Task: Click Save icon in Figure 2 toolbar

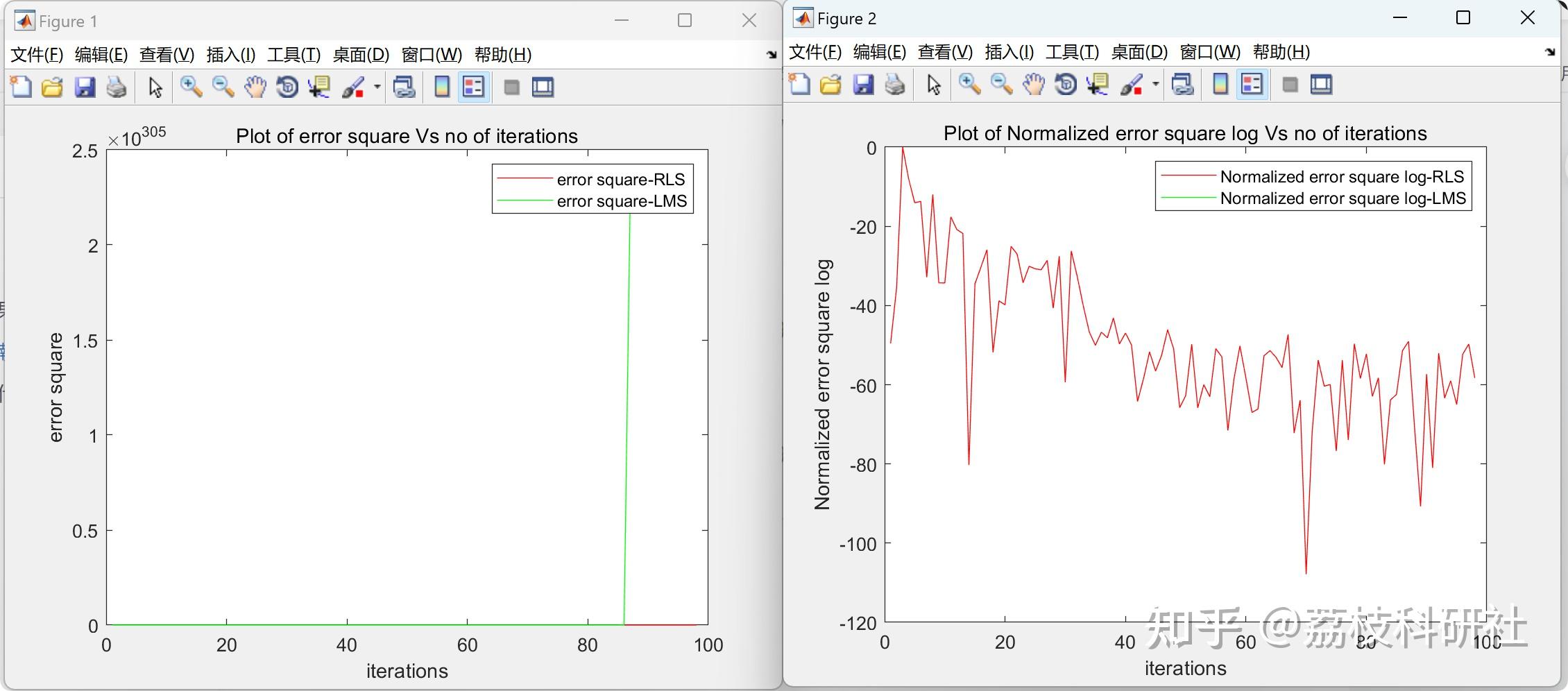Action: tap(863, 85)
